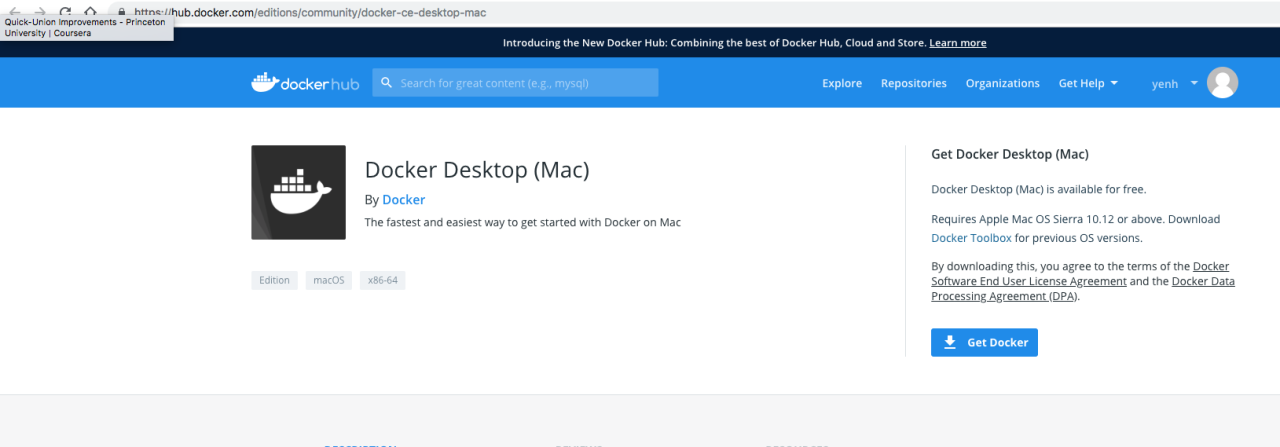1280x447 pixels.
Task: Click the Get Docker button
Action: (984, 342)
